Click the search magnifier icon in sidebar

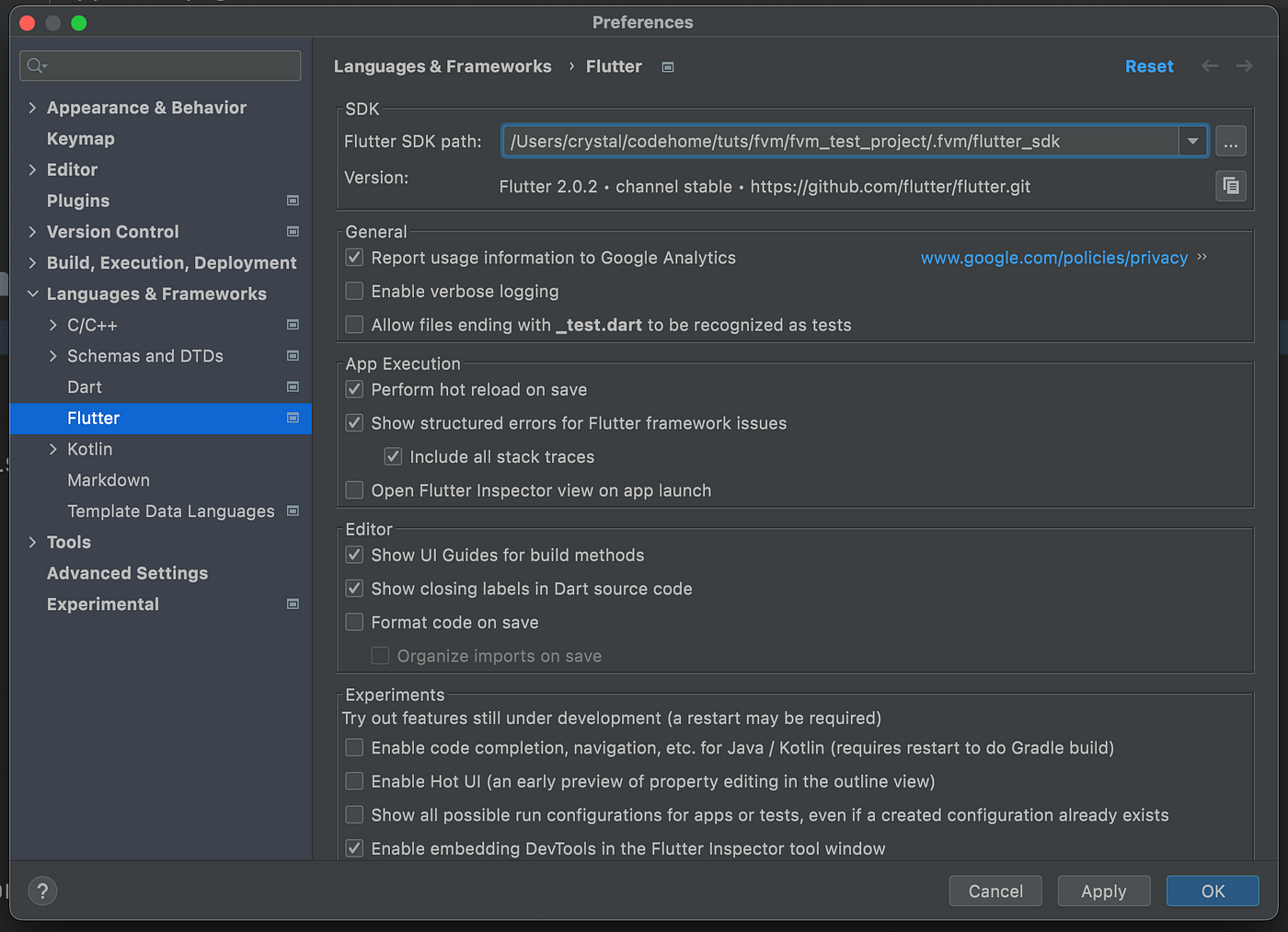tap(37, 65)
